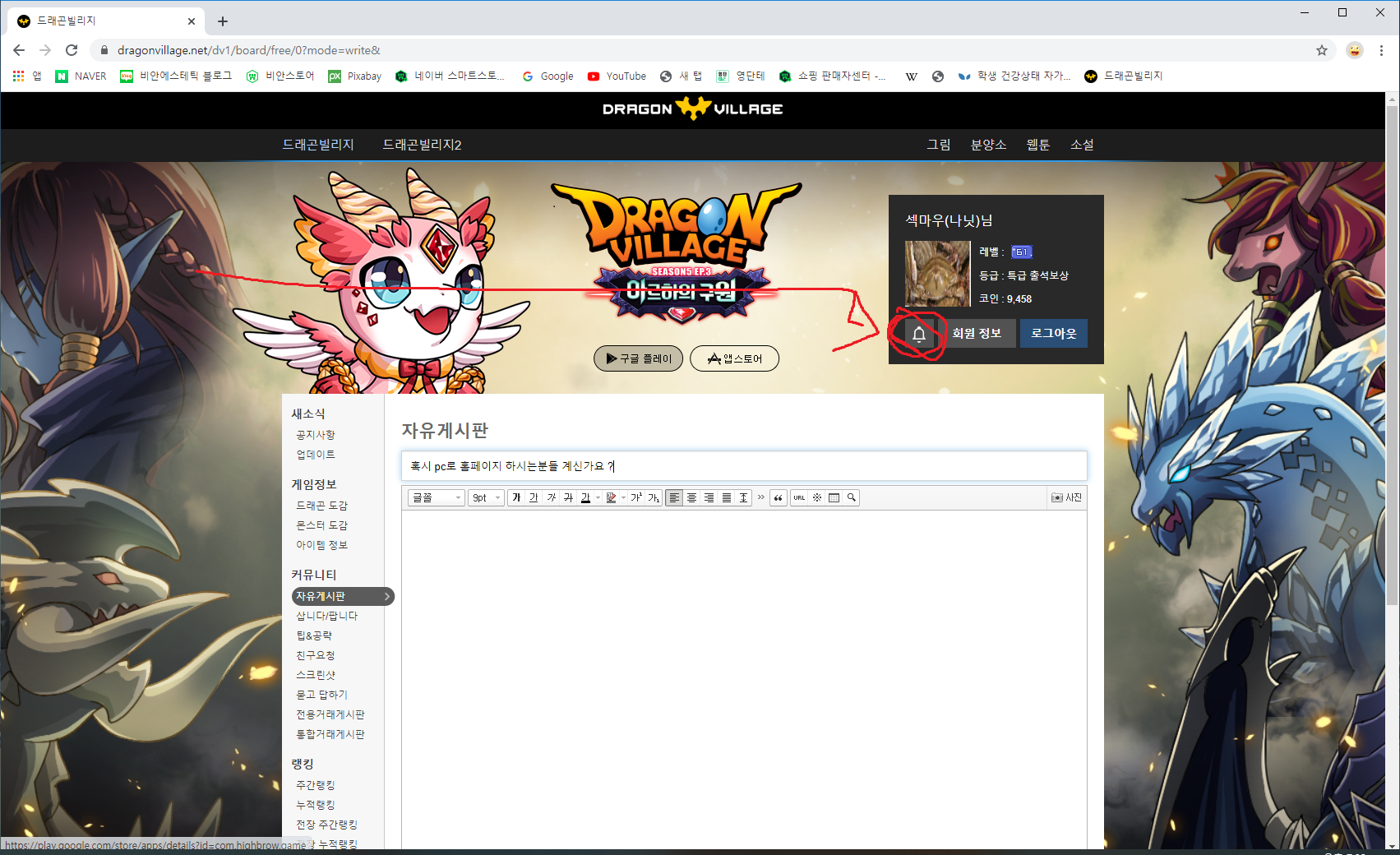This screenshot has height=855, width=1400.
Task: Close the 드래곤빌리지 browser tab
Action: pos(192,21)
